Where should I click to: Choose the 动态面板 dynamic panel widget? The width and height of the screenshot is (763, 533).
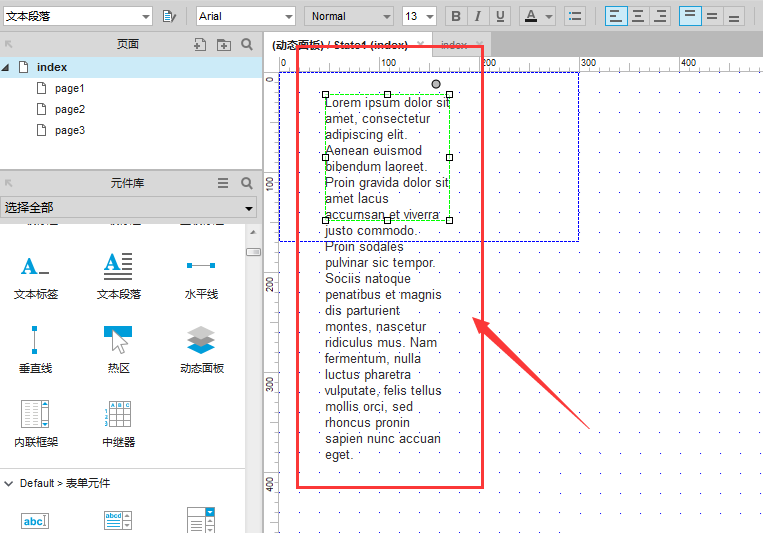201,348
